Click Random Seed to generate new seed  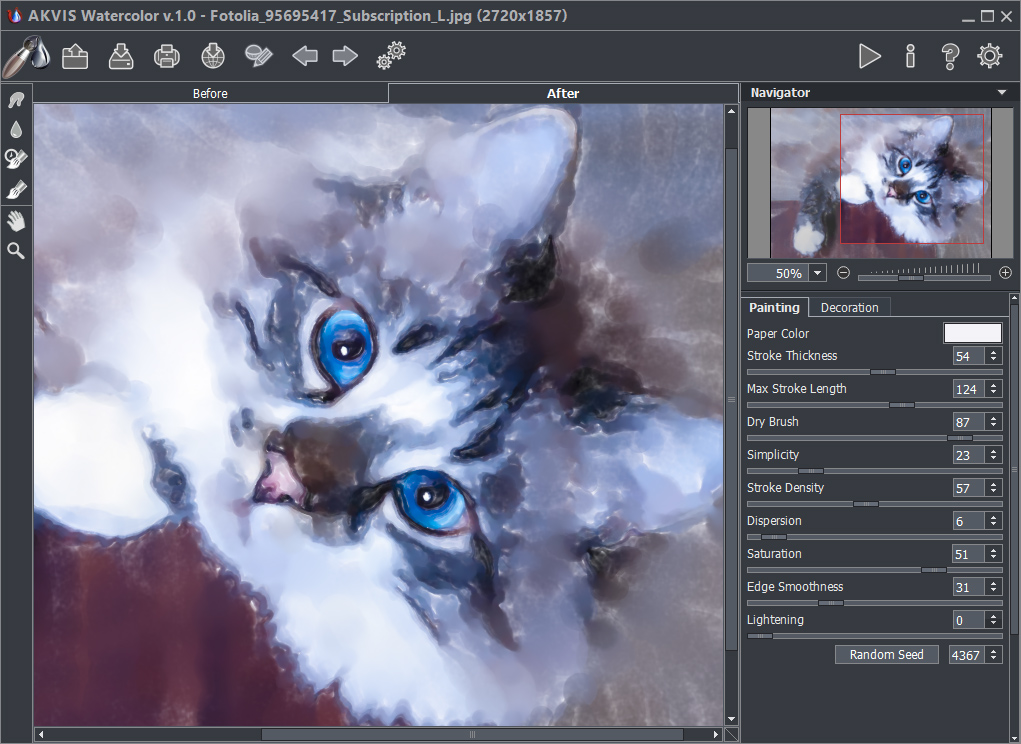pos(886,654)
